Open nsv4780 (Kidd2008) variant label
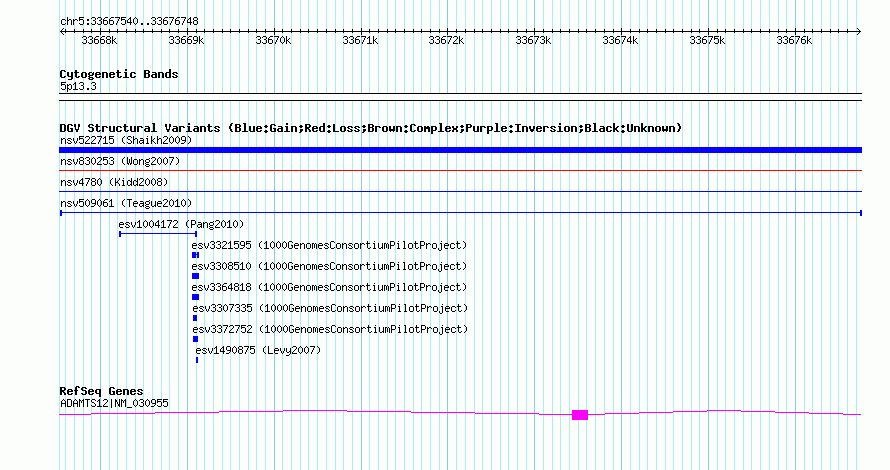 click(114, 182)
